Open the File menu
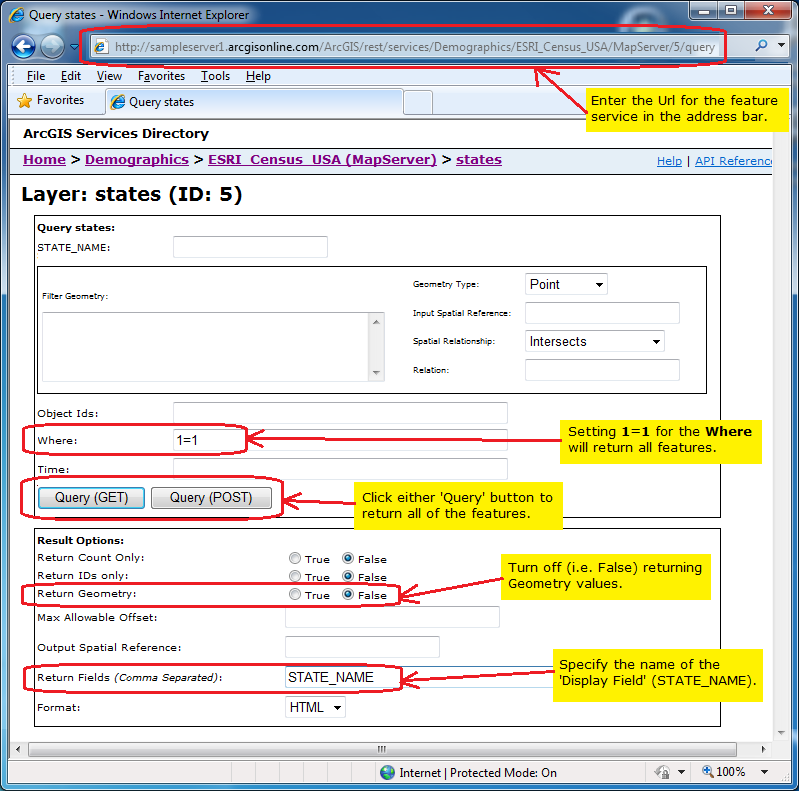The height and width of the screenshot is (792, 799). click(36, 76)
